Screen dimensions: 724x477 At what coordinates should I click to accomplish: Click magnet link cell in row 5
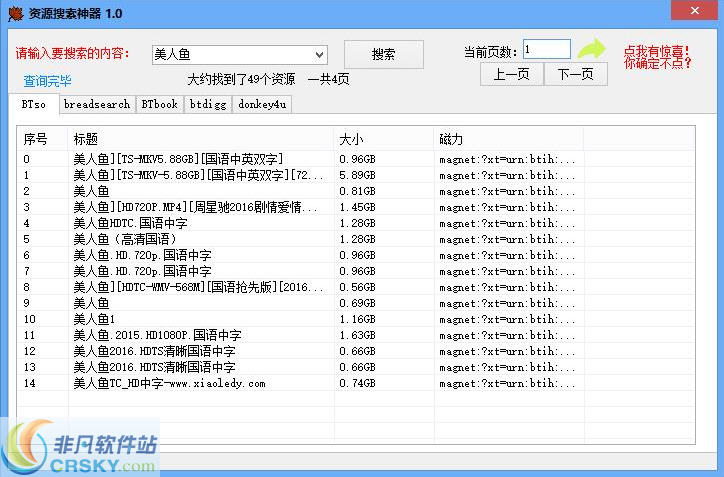(507, 239)
